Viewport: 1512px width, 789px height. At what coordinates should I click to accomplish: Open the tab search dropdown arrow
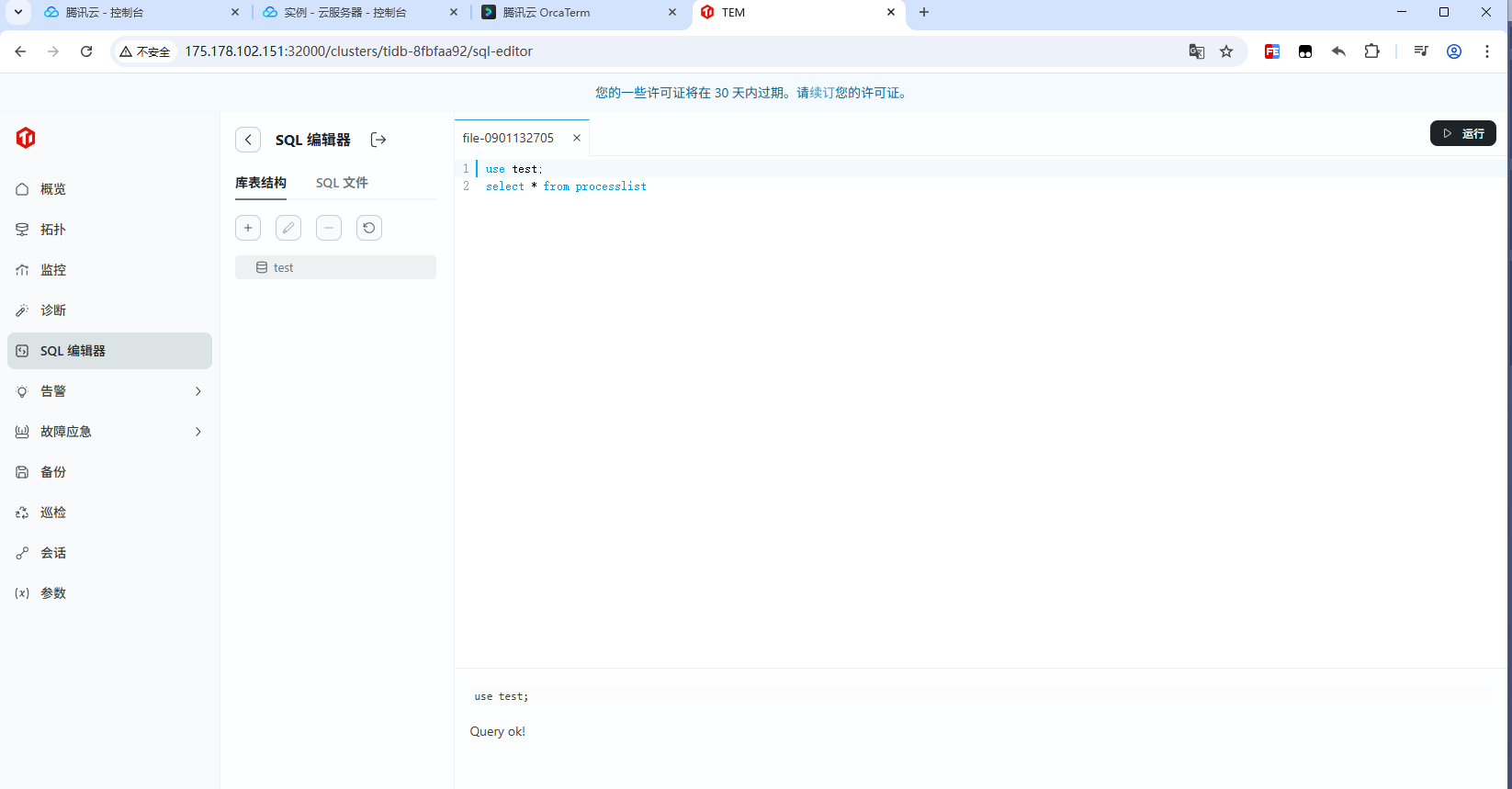tap(17, 12)
